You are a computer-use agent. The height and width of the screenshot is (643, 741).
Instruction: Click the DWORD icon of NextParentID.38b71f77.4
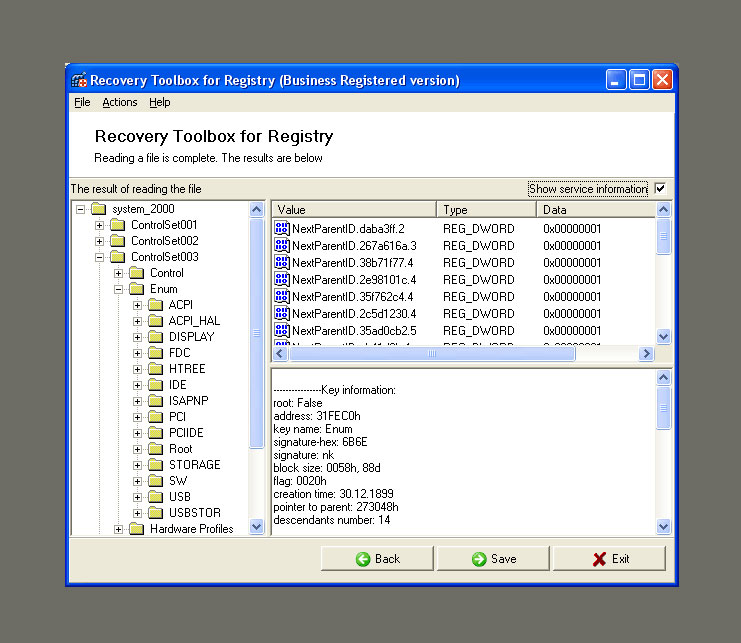282,262
